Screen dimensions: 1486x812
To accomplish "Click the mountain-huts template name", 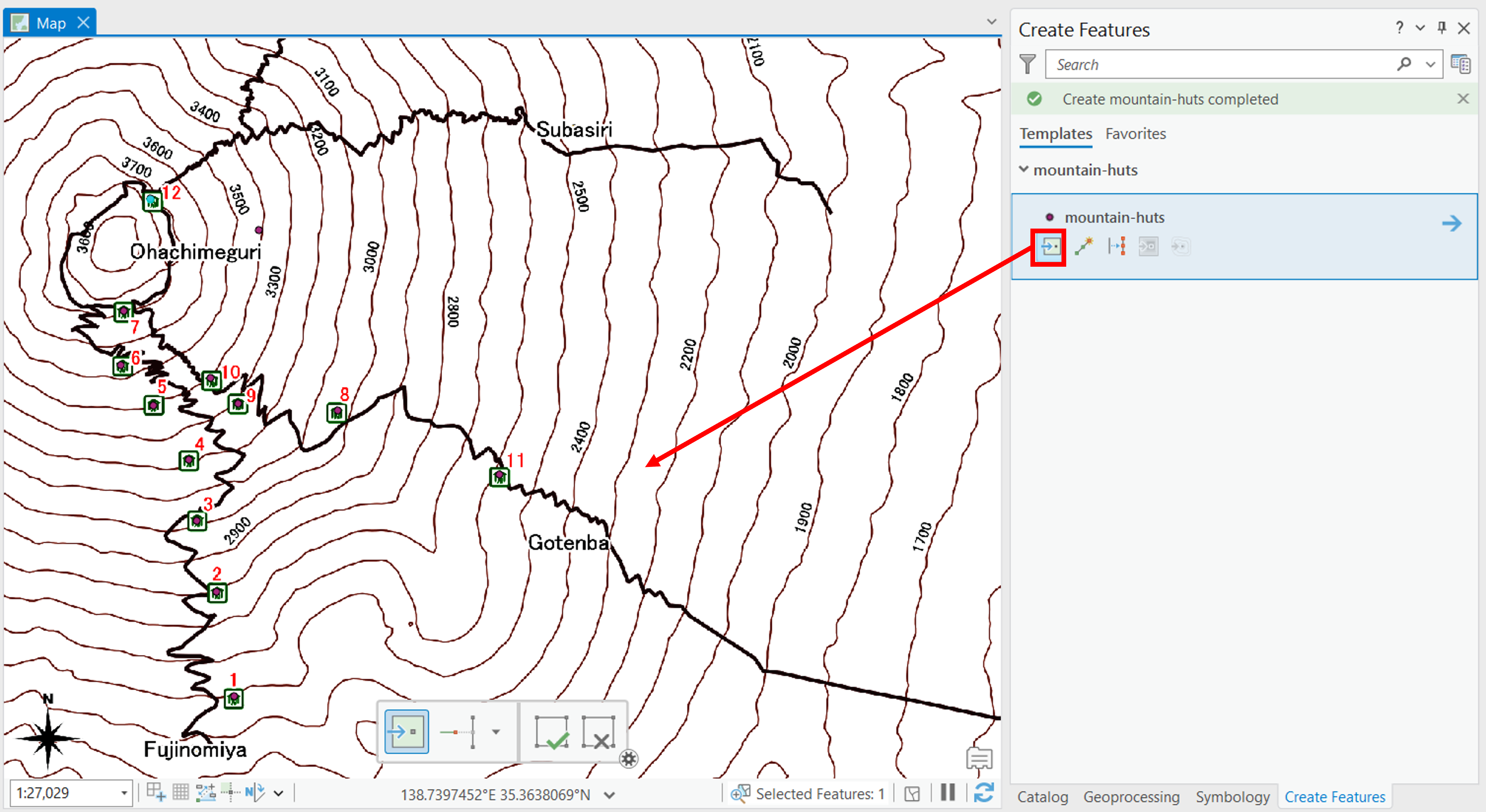I will (1114, 217).
